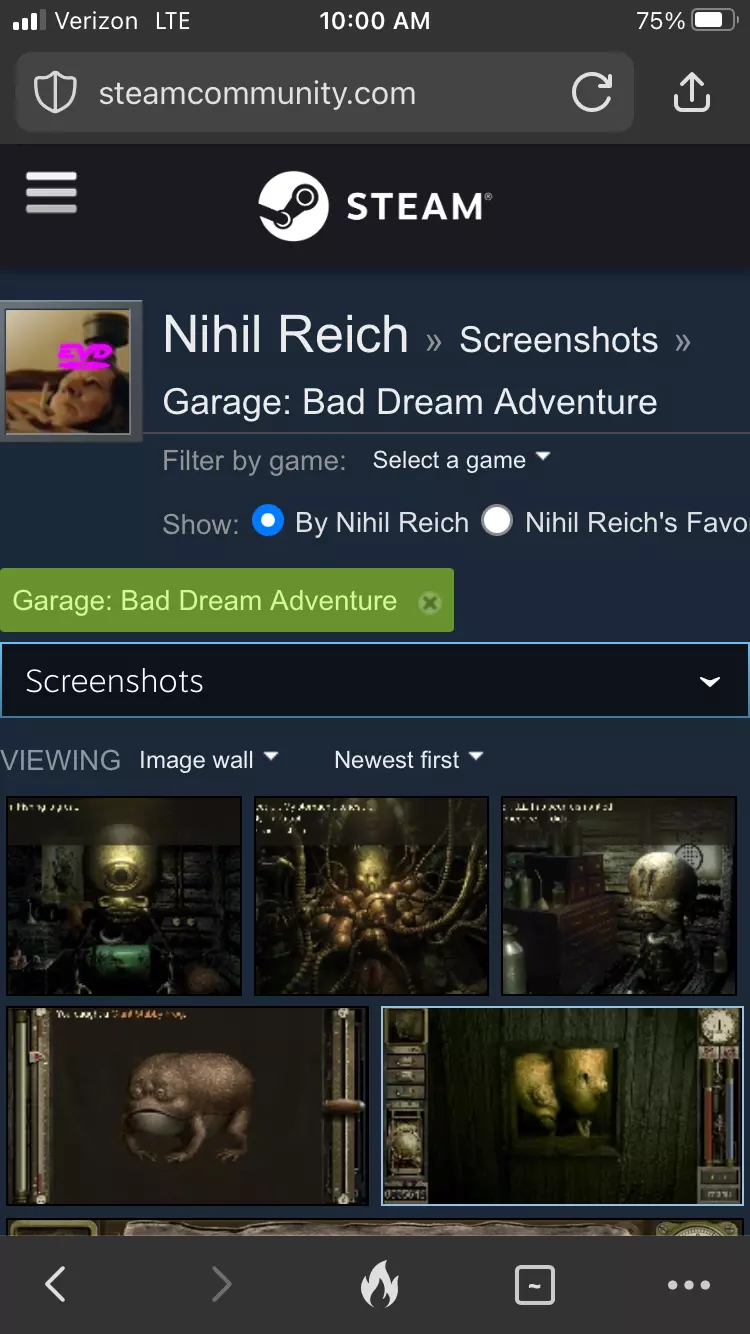The width and height of the screenshot is (750, 1334).
Task: Open the tabs switcher icon
Action: [534, 1285]
